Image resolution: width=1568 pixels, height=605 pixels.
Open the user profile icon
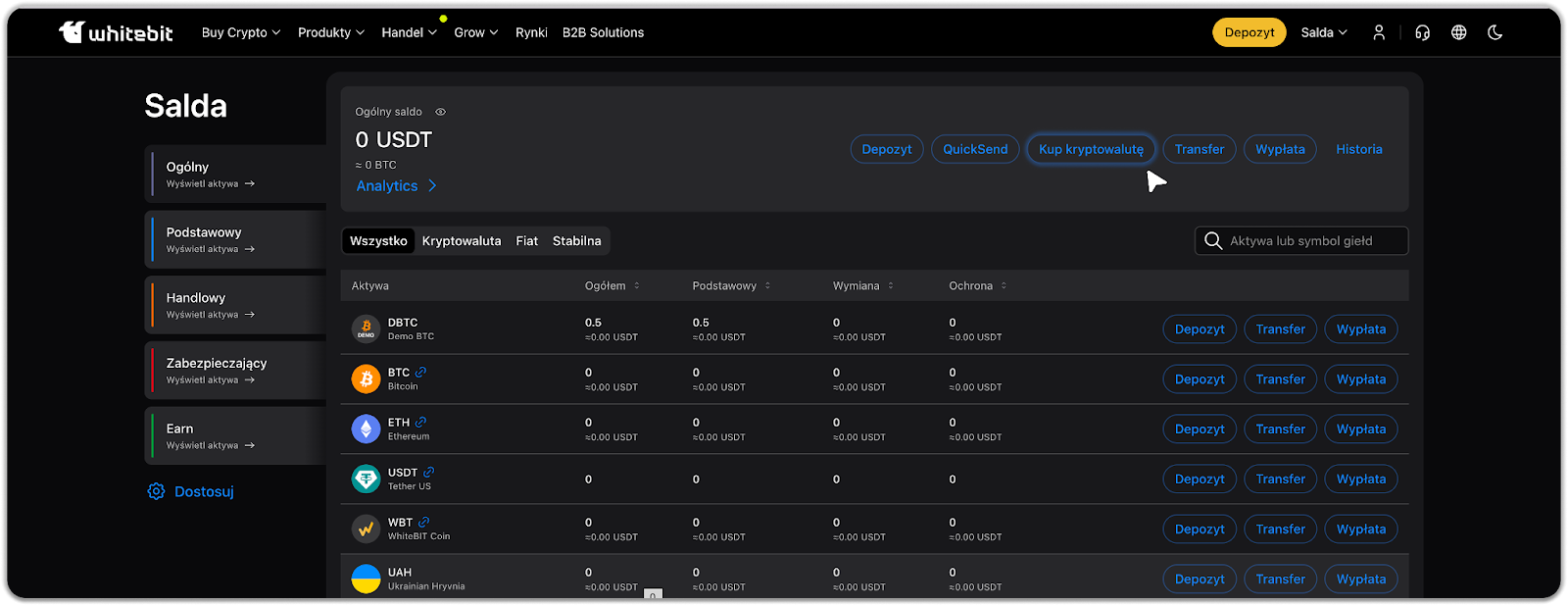[x=1379, y=32]
